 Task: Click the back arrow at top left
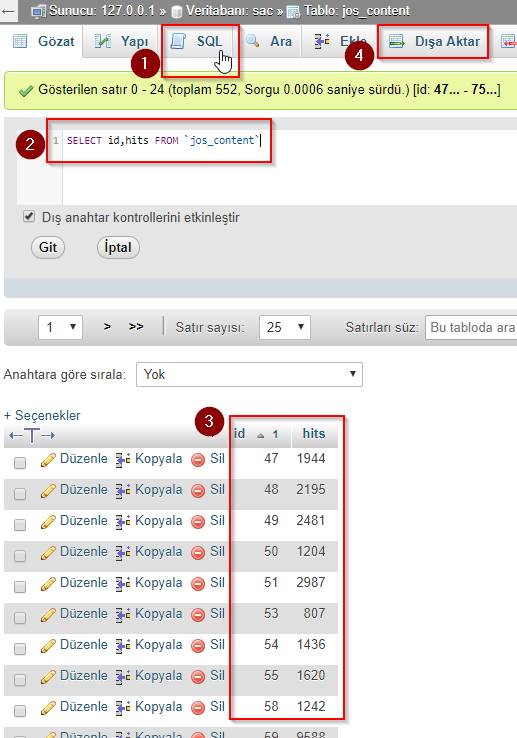tap(8, 11)
